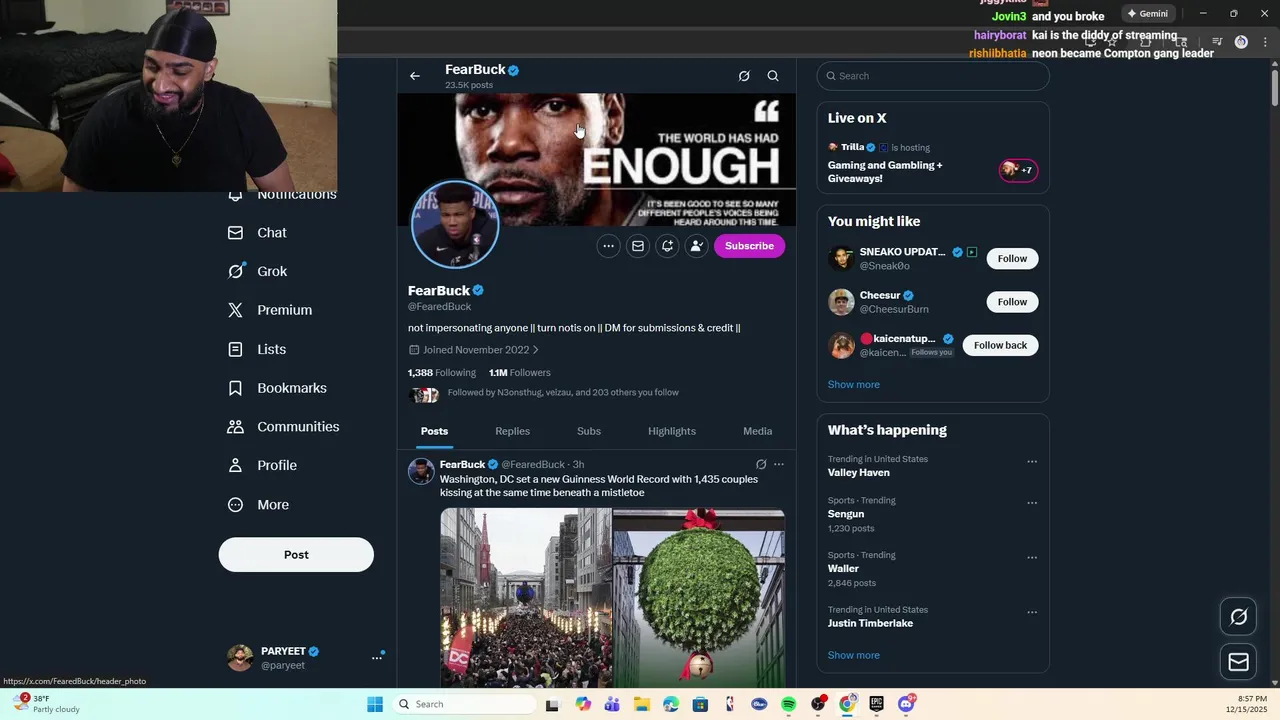Screen dimensions: 1280x720
Task: Click FearBuck's blue verified badge by profile name
Action: (478, 291)
